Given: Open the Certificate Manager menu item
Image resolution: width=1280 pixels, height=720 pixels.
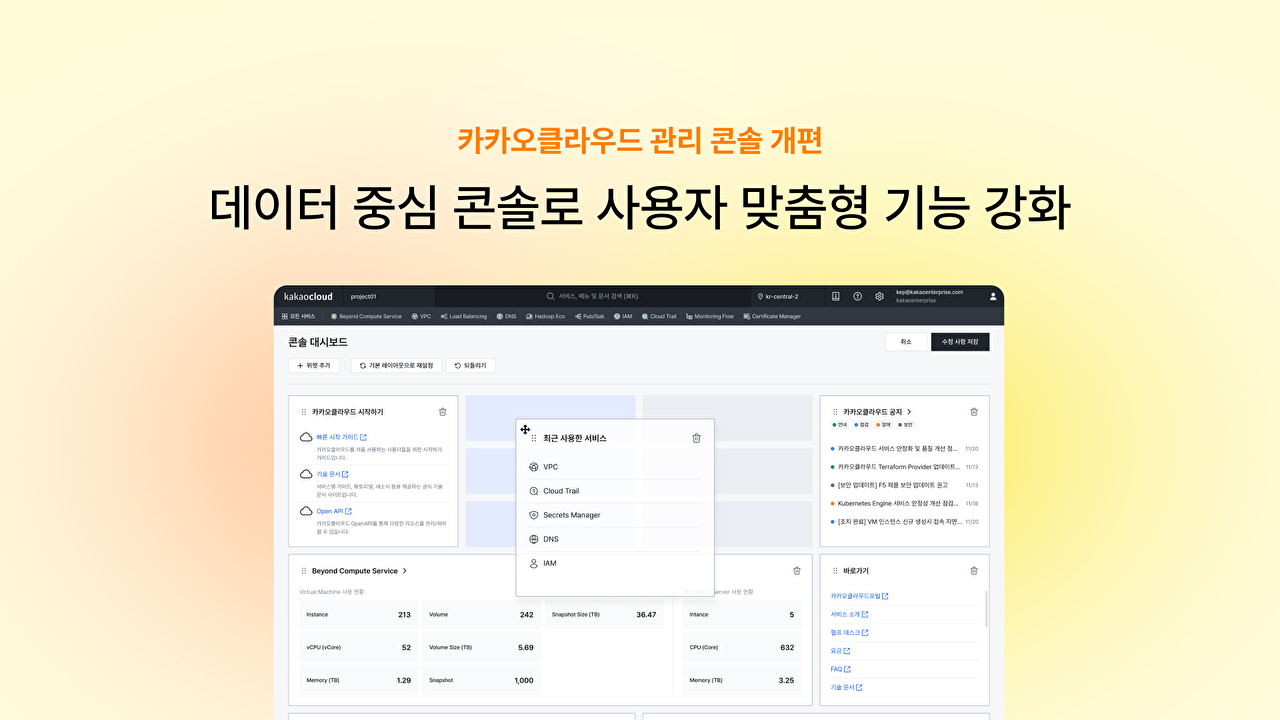Looking at the screenshot, I should click(x=772, y=315).
